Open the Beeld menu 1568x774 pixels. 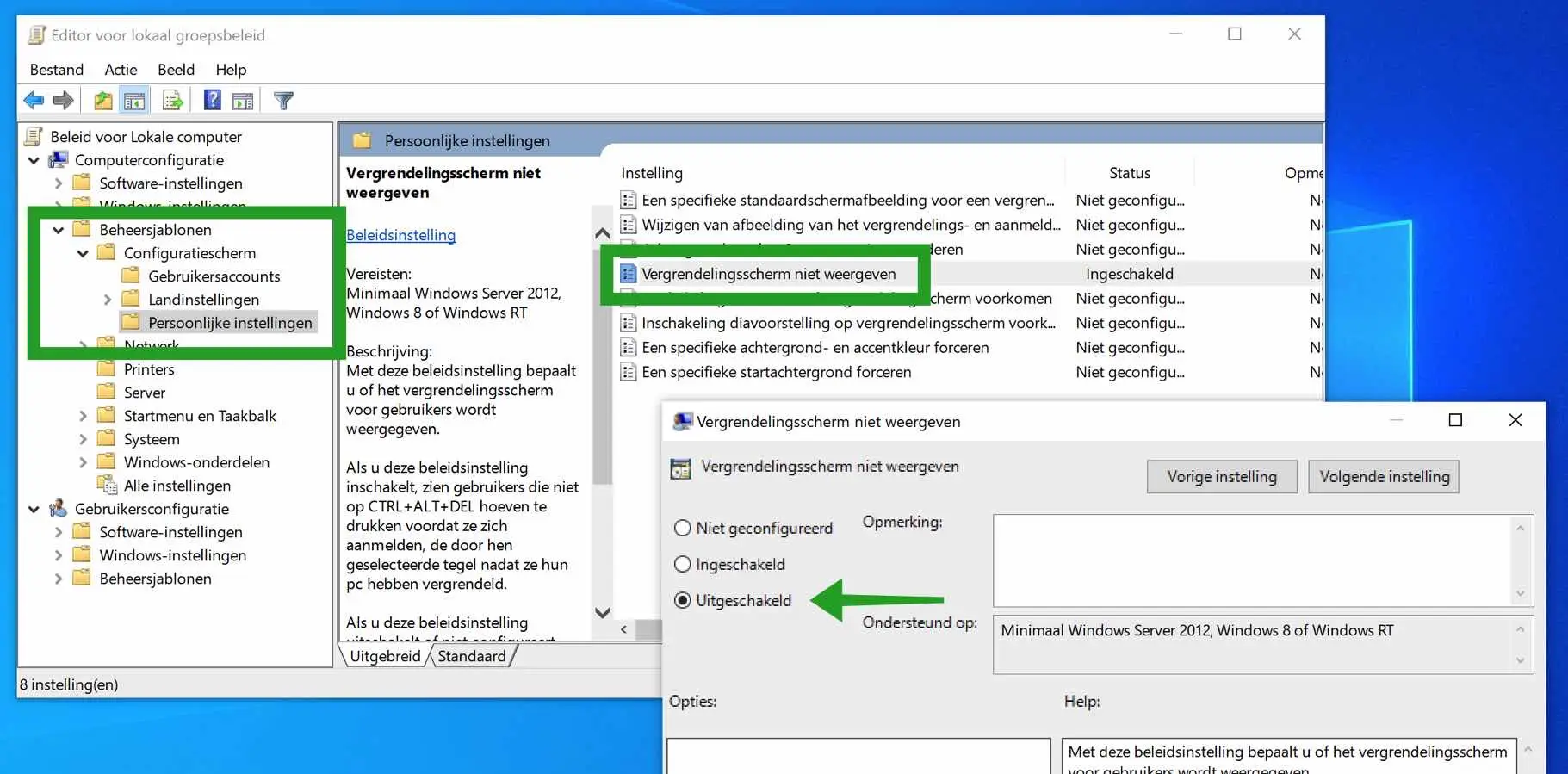[x=176, y=70]
